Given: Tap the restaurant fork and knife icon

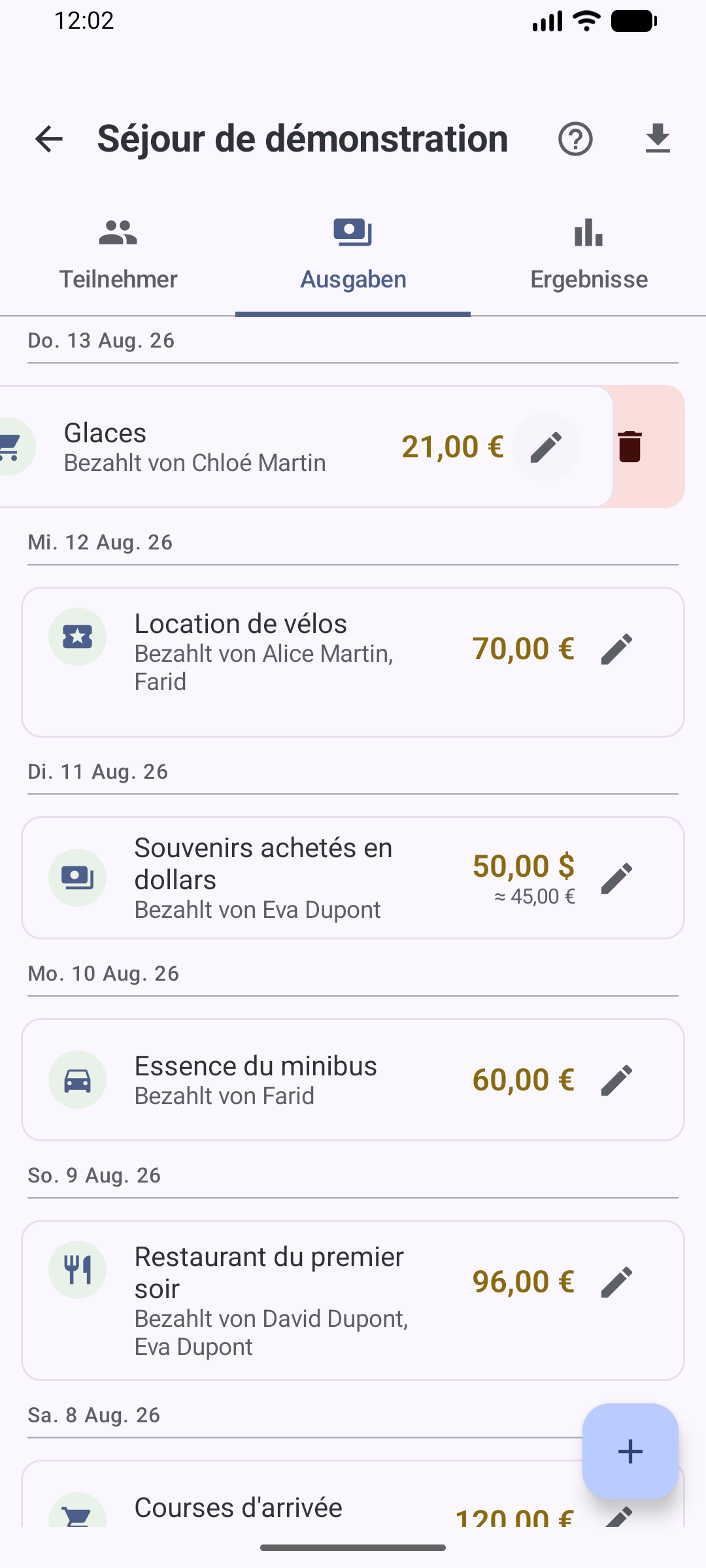Looking at the screenshot, I should click(x=77, y=1269).
